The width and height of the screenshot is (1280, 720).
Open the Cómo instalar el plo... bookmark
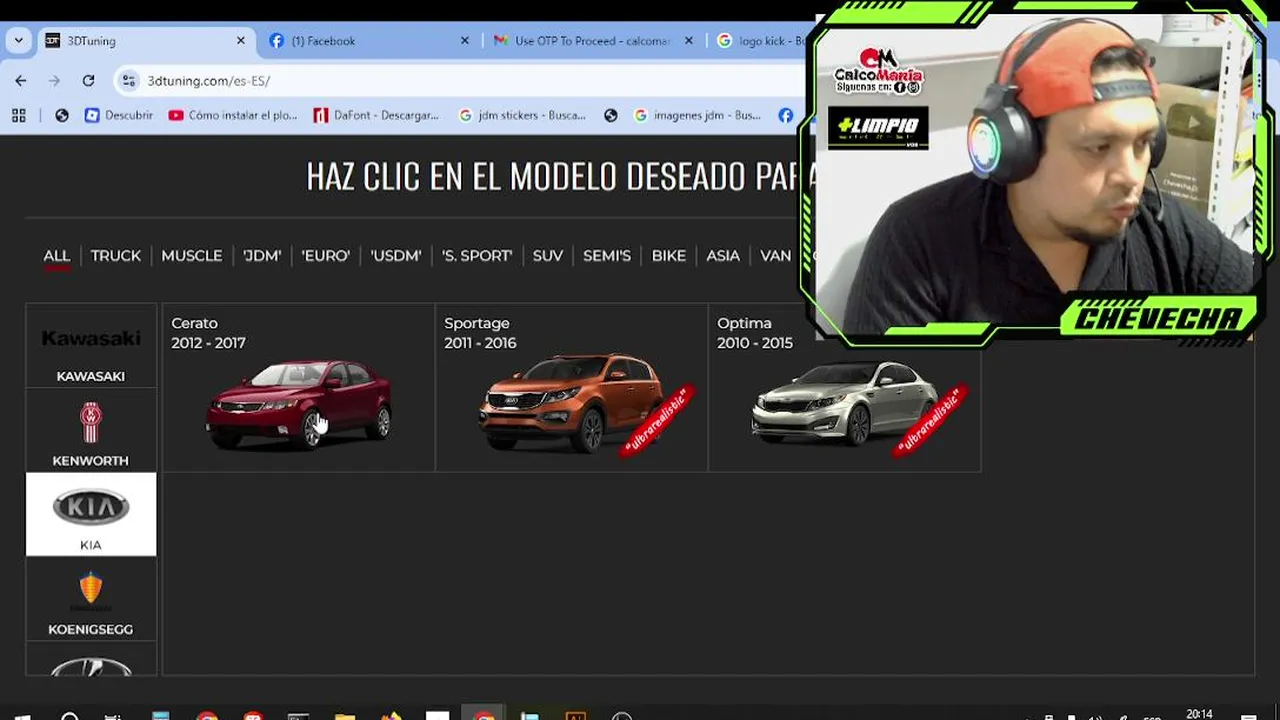point(233,115)
